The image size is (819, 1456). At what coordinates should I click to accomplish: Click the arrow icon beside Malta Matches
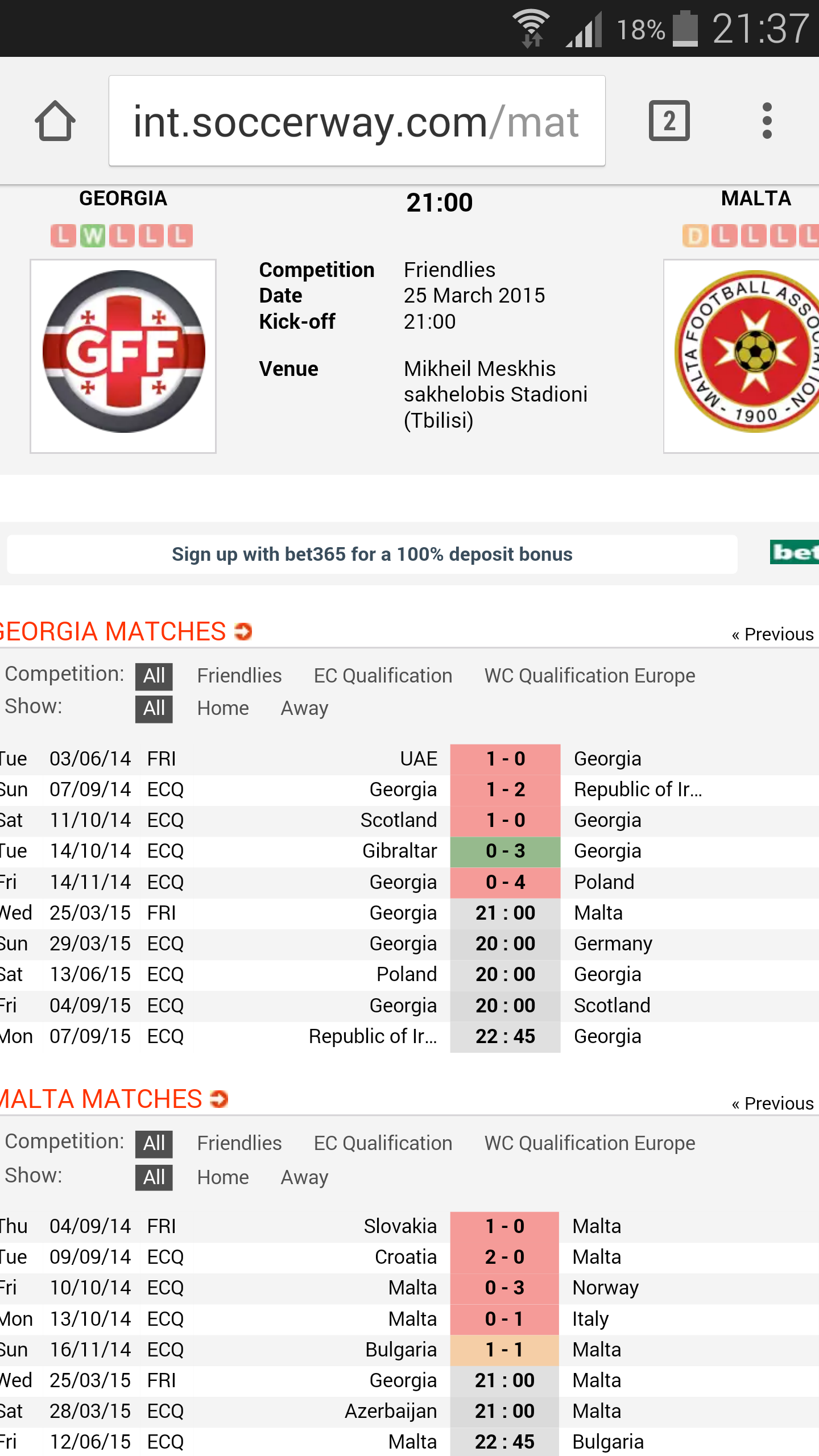tap(219, 1099)
